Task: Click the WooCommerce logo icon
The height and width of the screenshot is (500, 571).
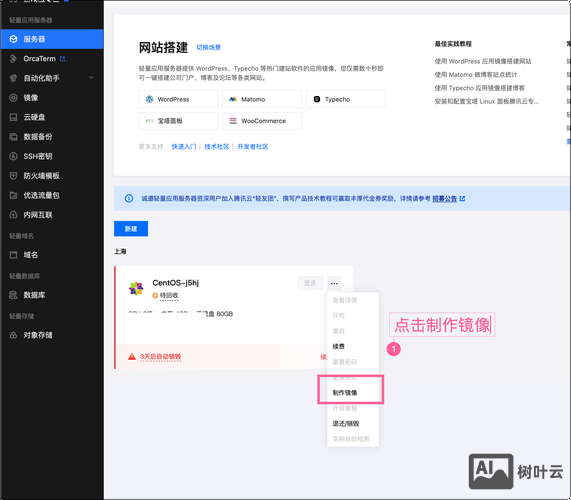Action: 233,121
